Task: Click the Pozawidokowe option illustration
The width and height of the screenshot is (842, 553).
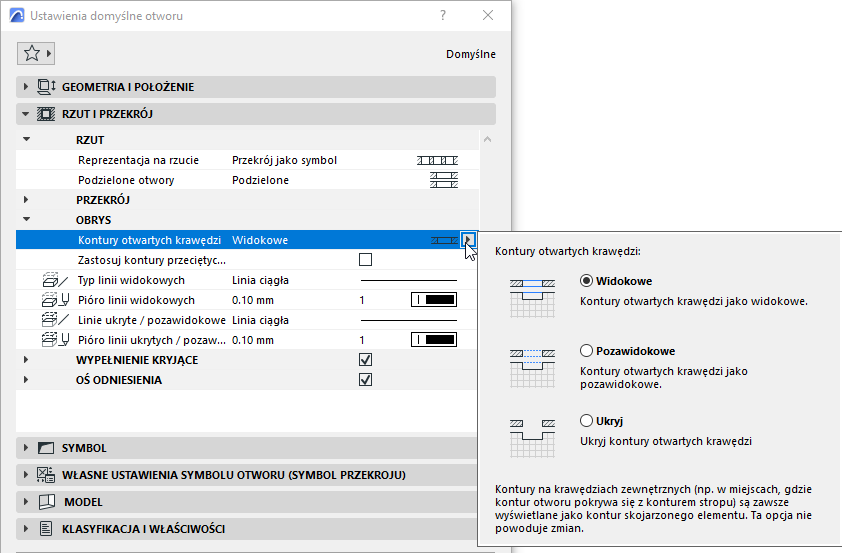Action: tap(532, 368)
